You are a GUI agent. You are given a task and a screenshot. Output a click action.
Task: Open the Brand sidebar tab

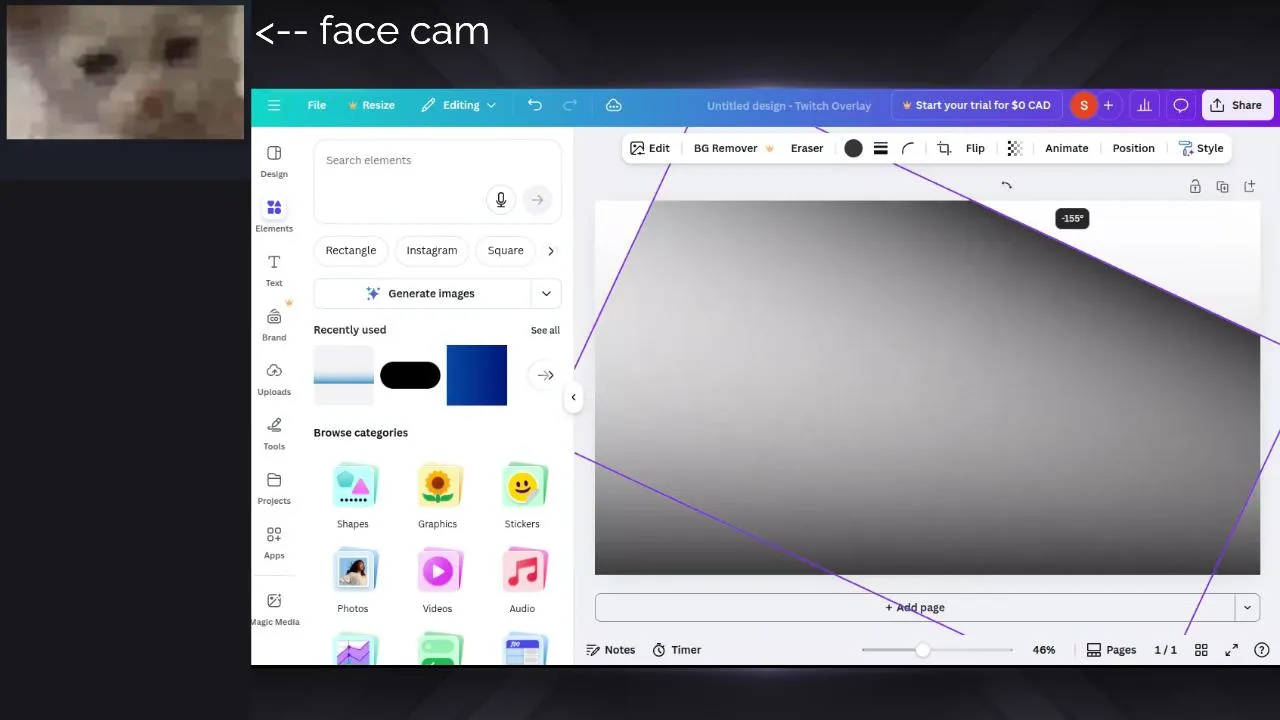274,324
